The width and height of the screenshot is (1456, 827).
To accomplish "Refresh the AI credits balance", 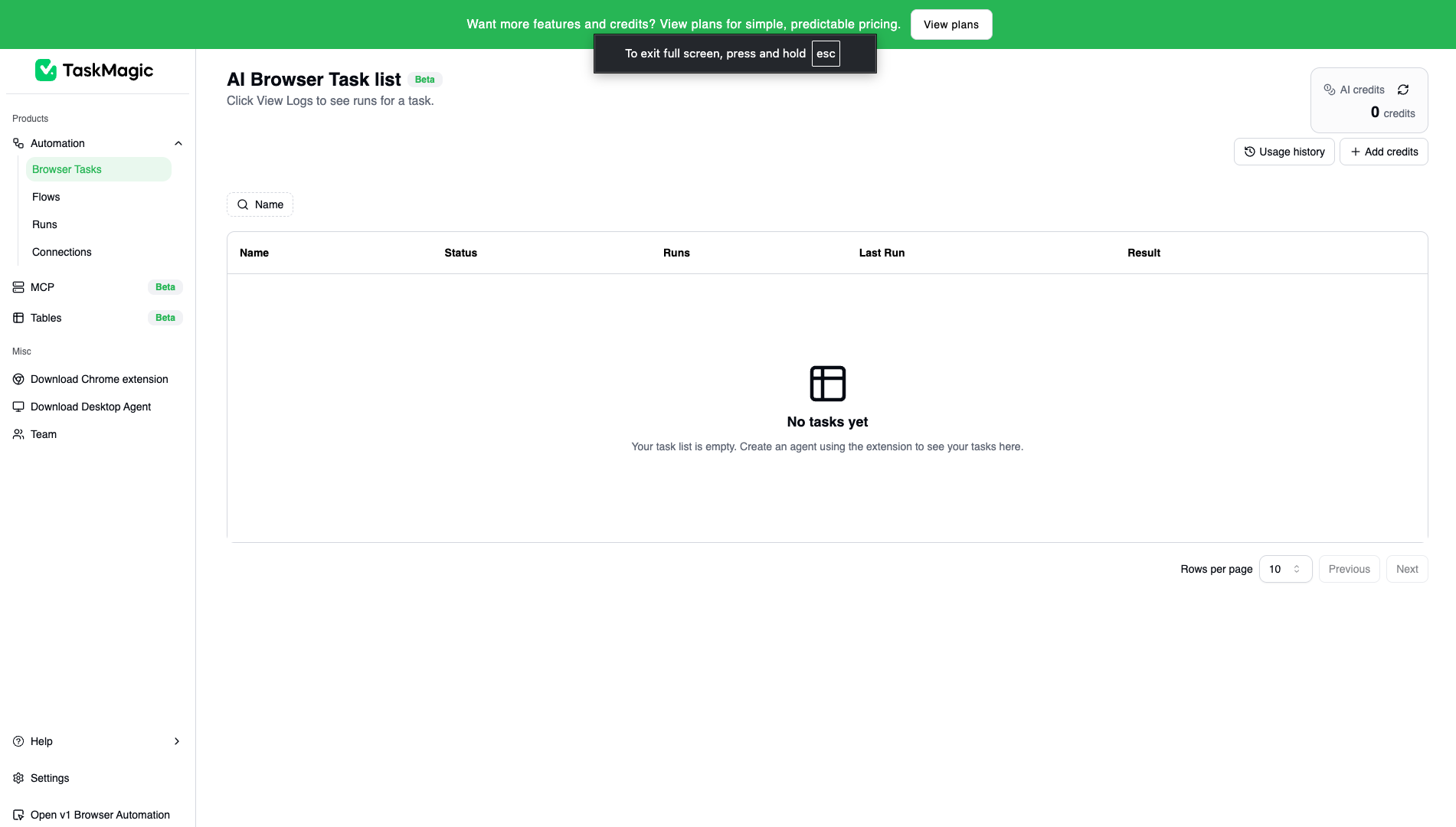I will click(x=1403, y=90).
